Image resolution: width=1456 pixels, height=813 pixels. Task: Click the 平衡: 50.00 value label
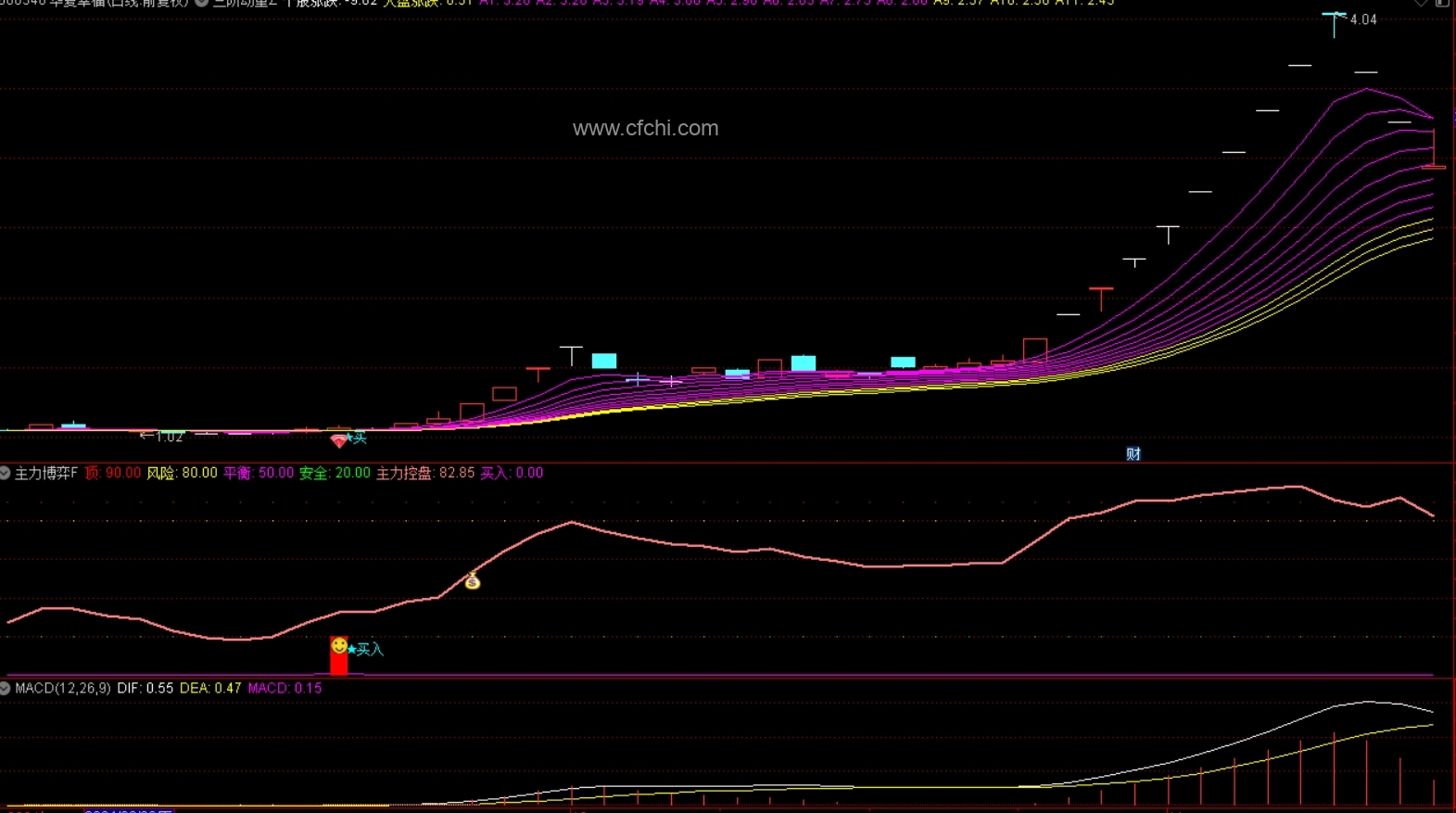[x=259, y=473]
